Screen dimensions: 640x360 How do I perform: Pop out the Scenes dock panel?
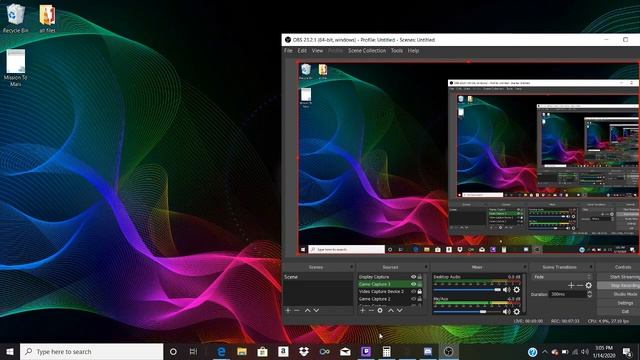(x=351, y=267)
